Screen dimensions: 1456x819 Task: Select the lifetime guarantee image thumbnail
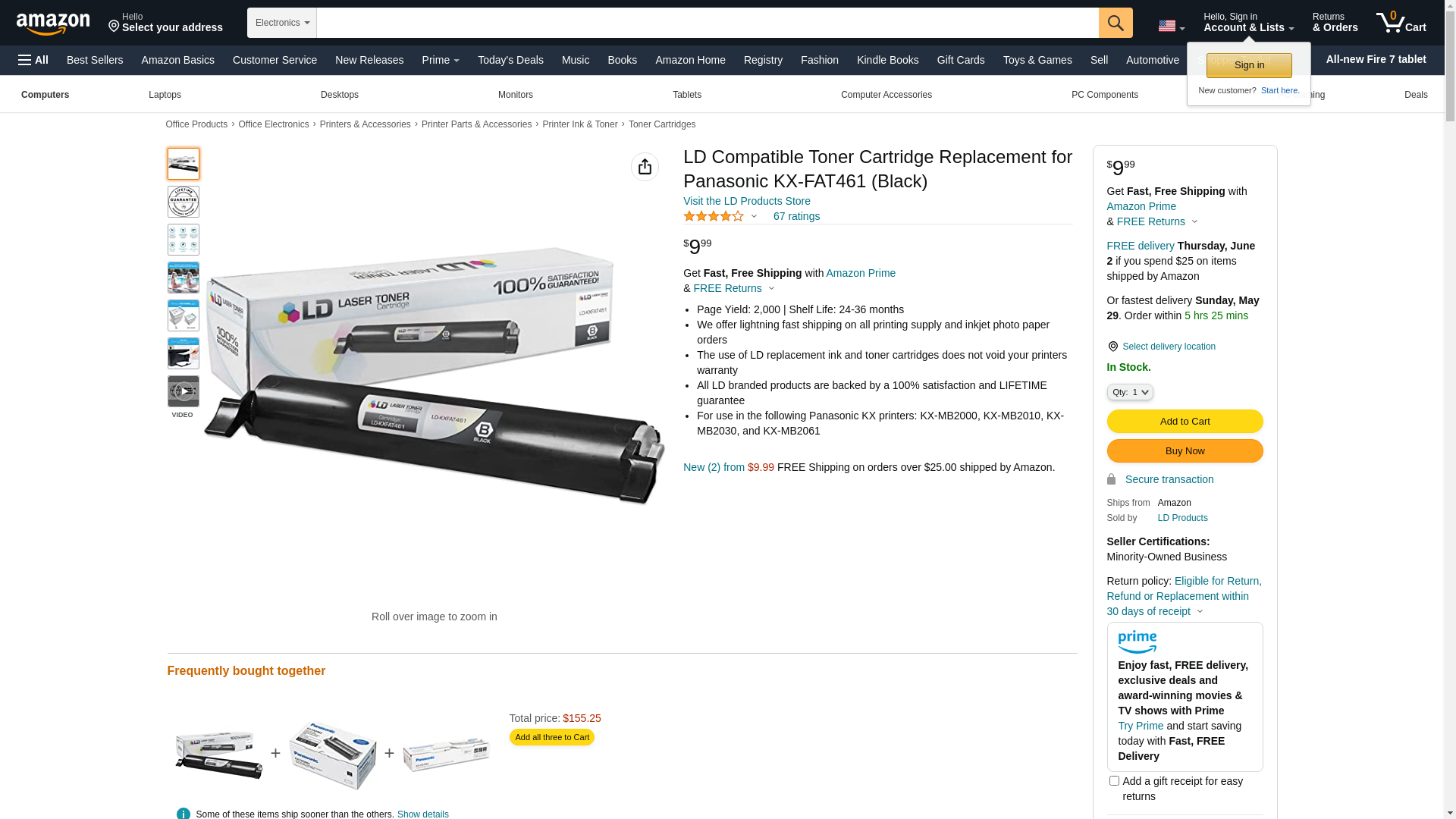tap(184, 202)
